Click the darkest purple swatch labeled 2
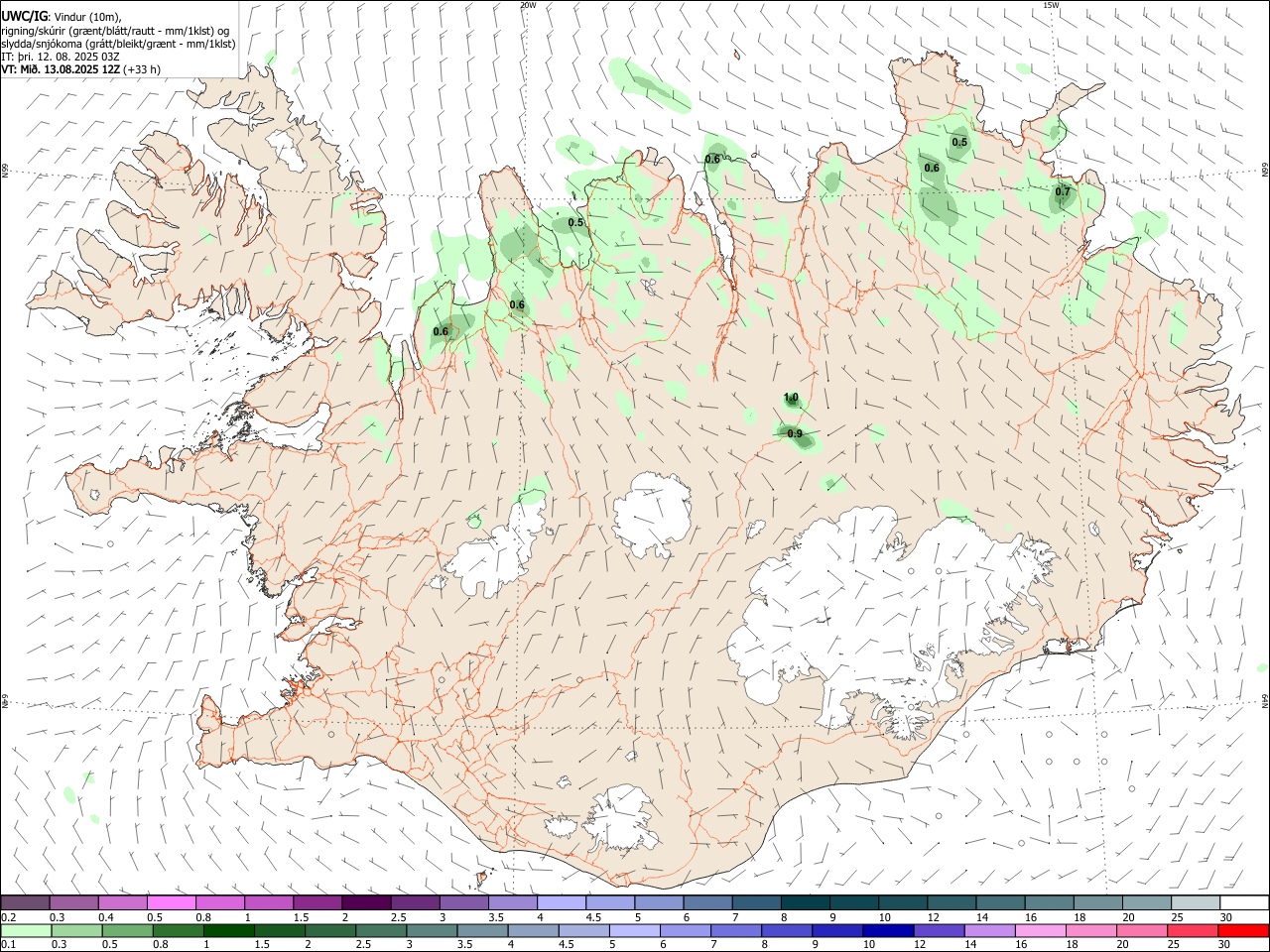The image size is (1270, 952). pos(367,902)
